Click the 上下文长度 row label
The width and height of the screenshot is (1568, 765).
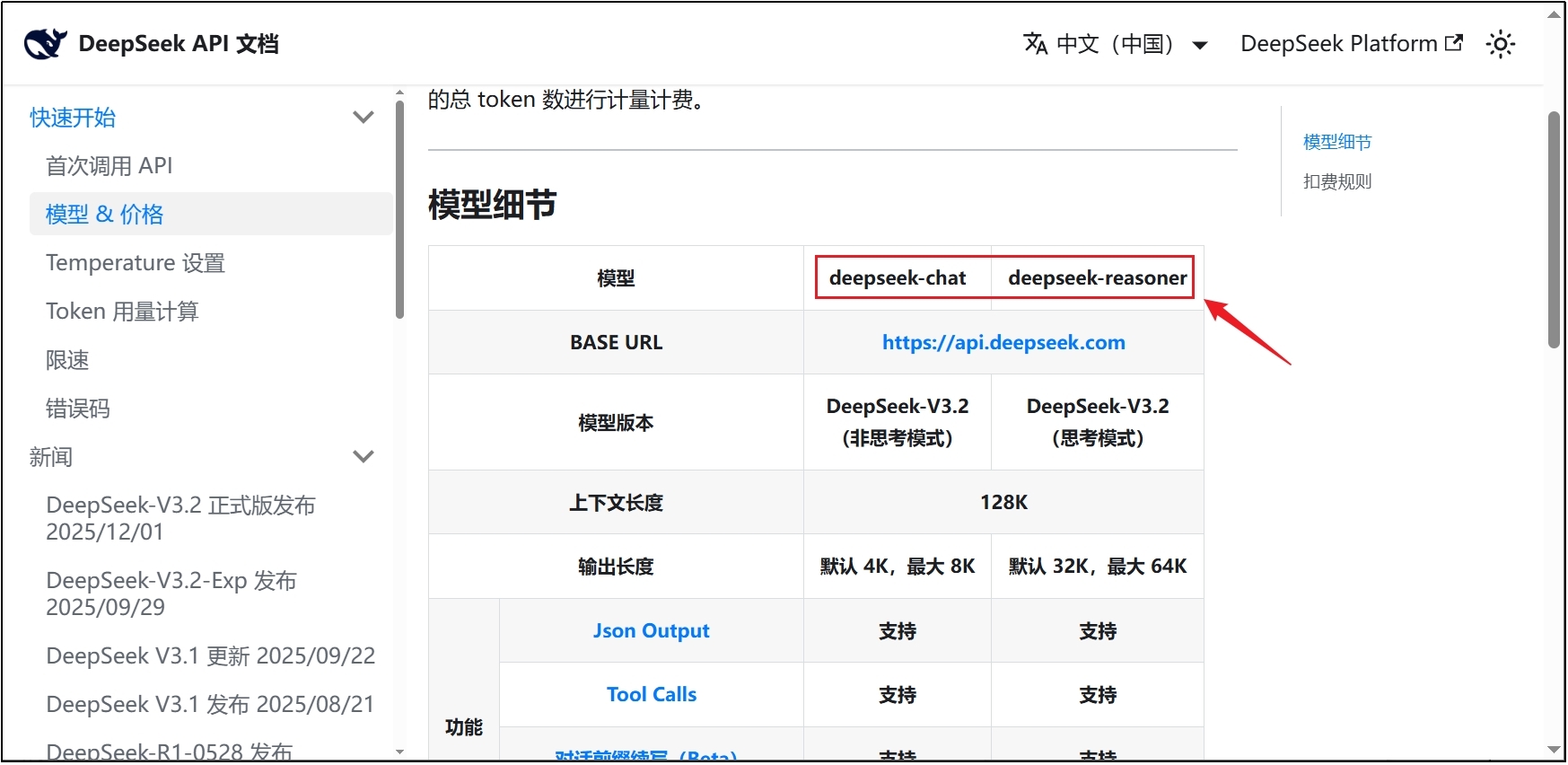pyautogui.click(x=616, y=502)
